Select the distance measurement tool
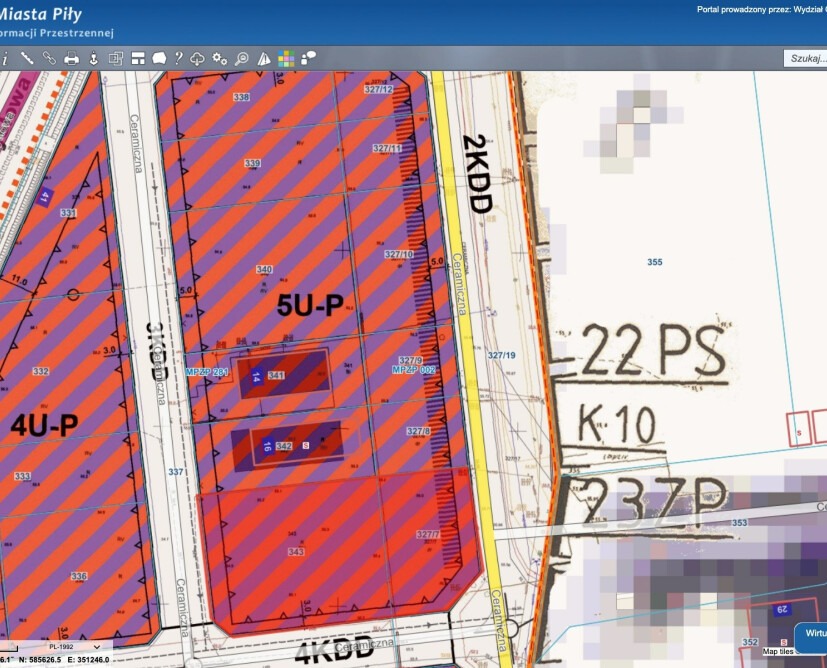 click(27, 58)
